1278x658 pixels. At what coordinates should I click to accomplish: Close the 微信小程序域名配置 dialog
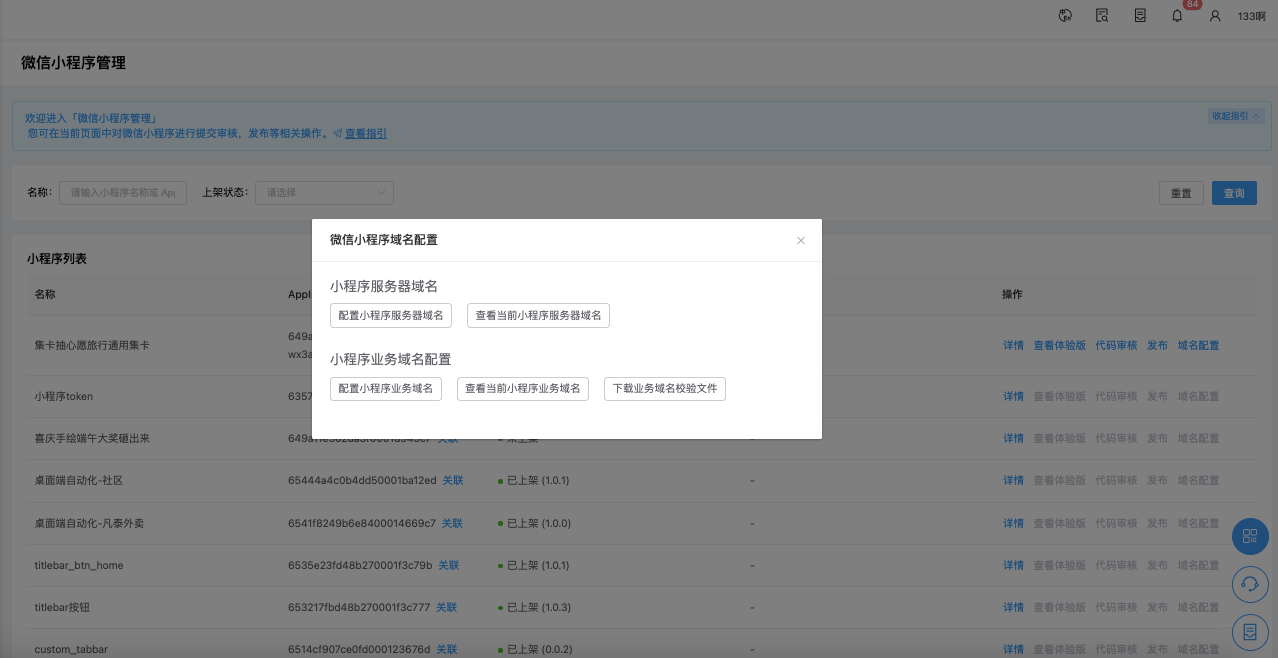pyautogui.click(x=800, y=240)
